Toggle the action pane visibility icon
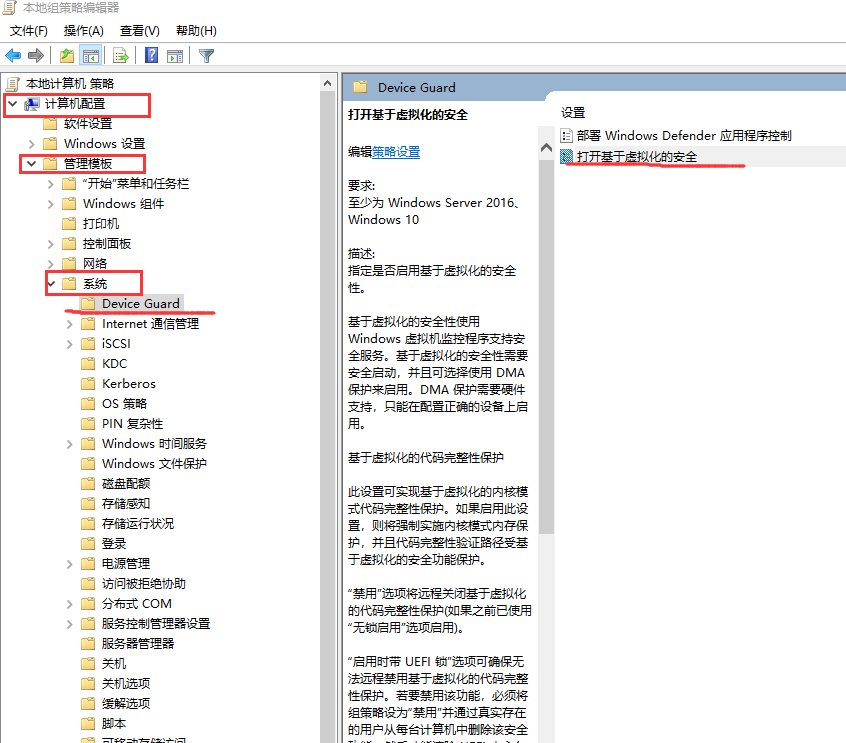 pyautogui.click(x=173, y=56)
